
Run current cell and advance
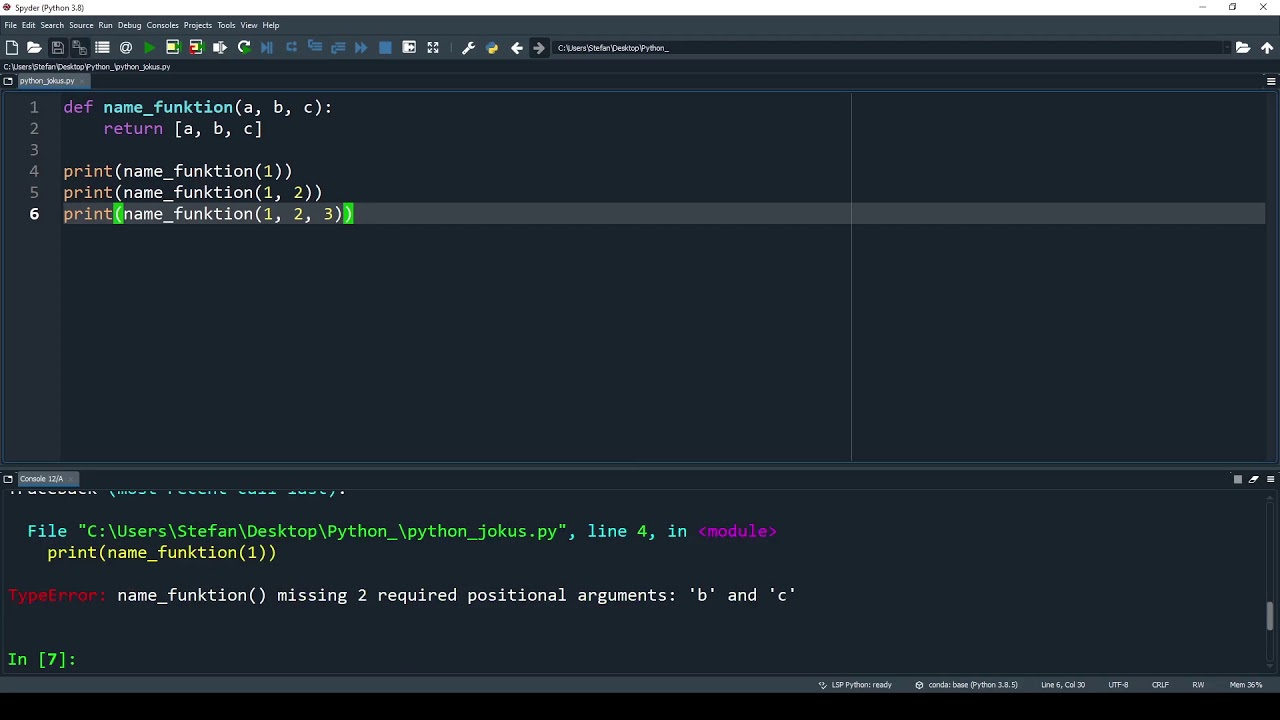196,47
